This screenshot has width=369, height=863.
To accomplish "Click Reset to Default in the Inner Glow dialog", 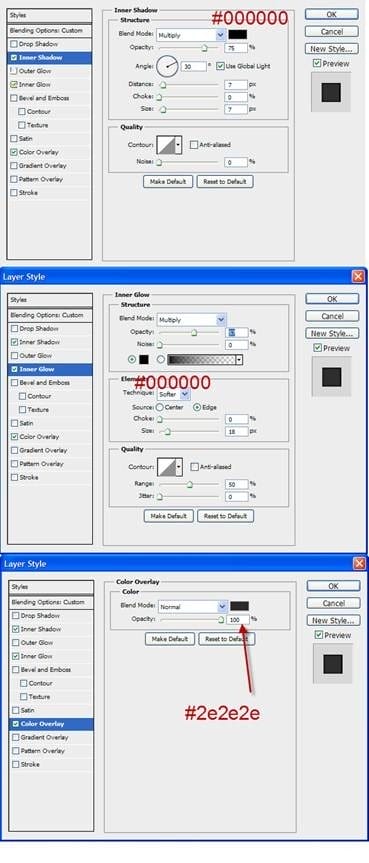I will (x=225, y=516).
